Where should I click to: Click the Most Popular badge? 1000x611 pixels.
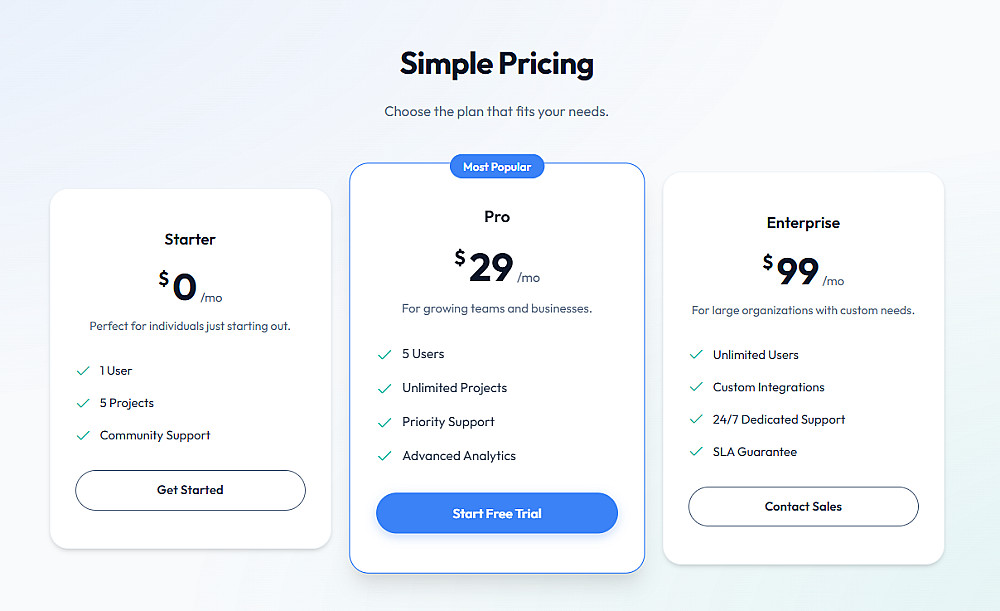click(x=497, y=167)
